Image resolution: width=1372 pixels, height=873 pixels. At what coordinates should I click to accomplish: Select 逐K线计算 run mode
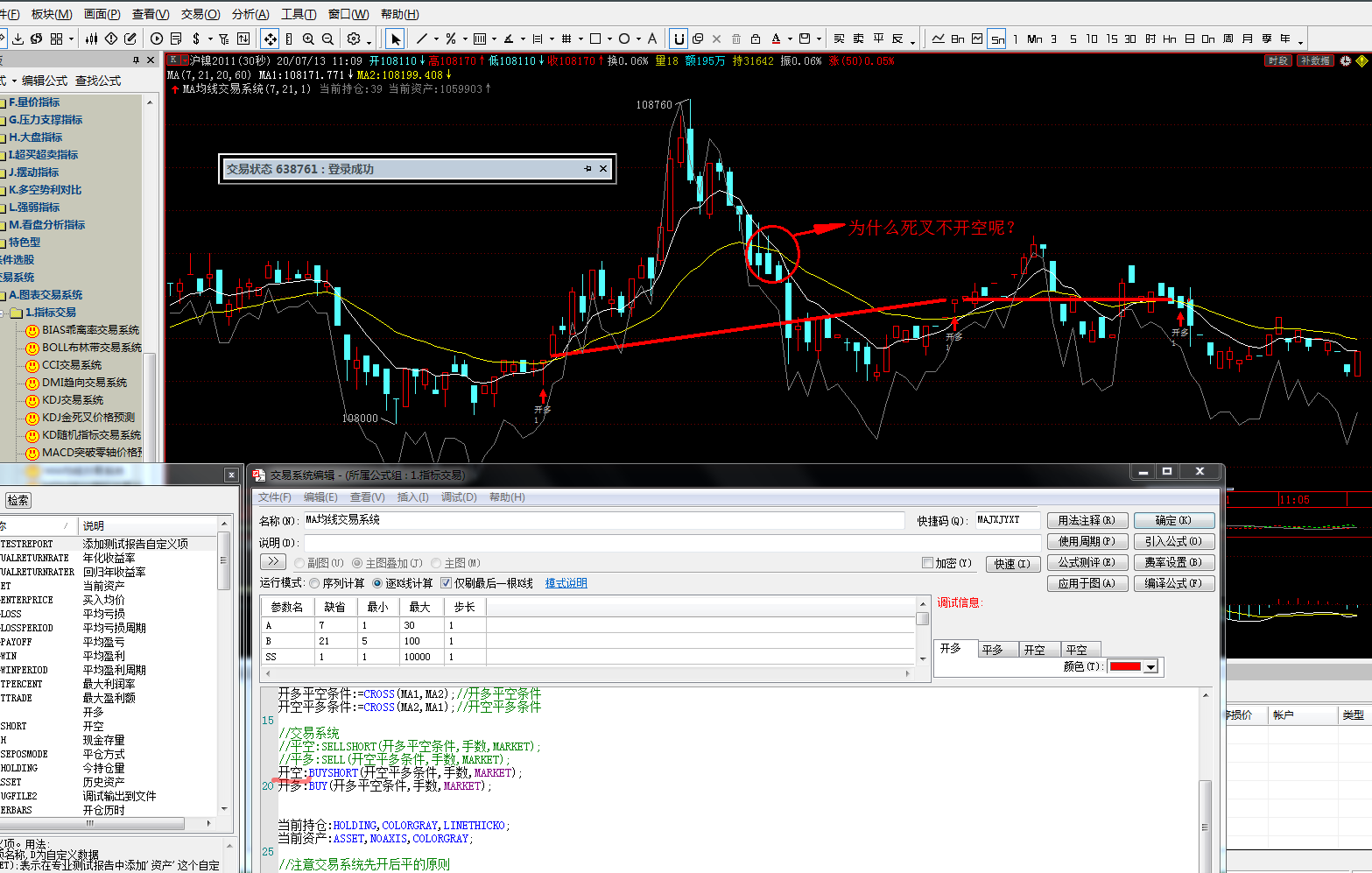click(377, 583)
